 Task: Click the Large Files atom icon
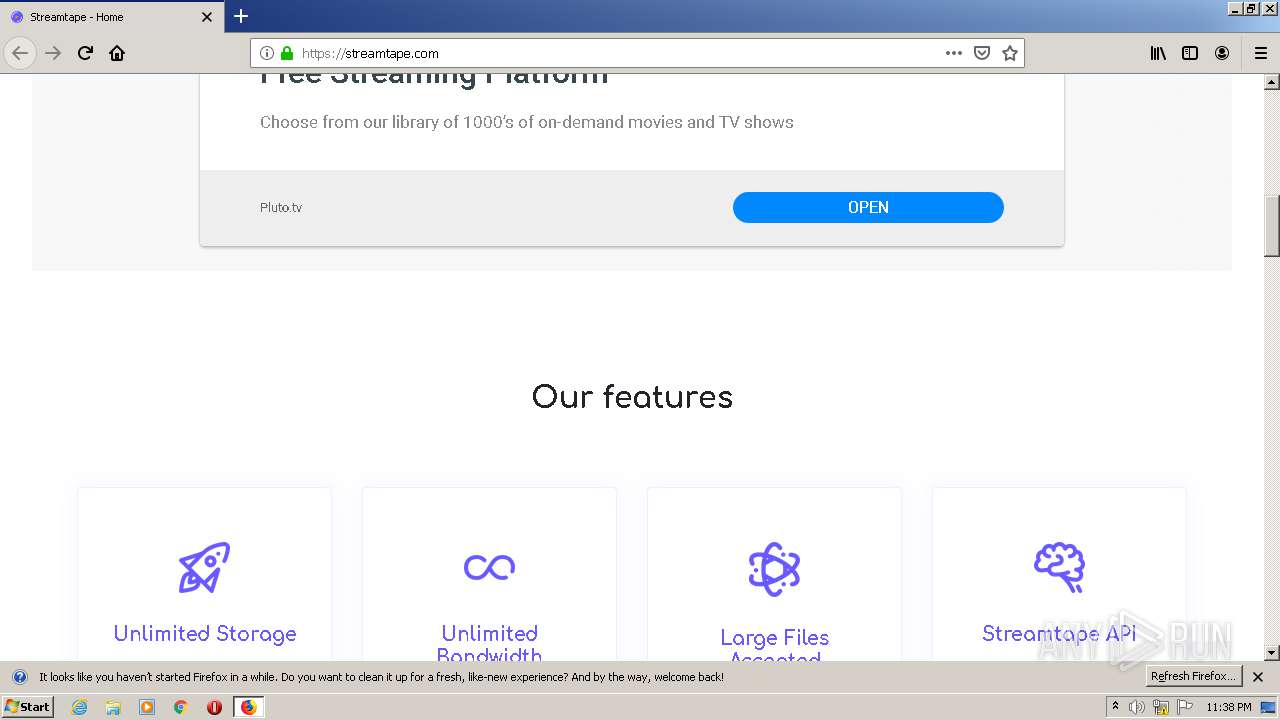[774, 569]
